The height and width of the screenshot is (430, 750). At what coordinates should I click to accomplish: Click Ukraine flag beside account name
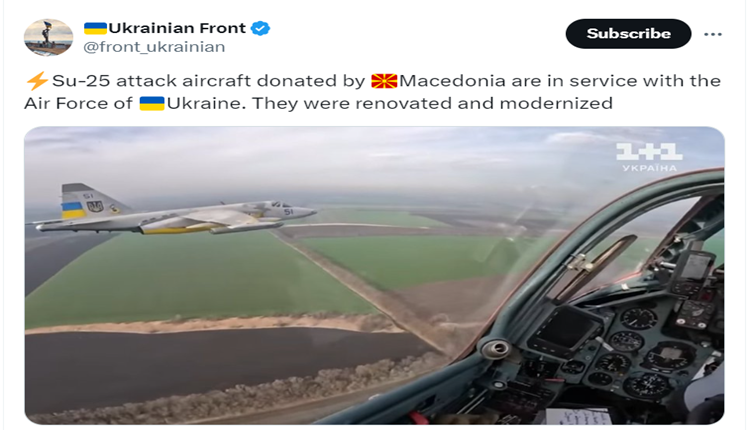(95, 28)
